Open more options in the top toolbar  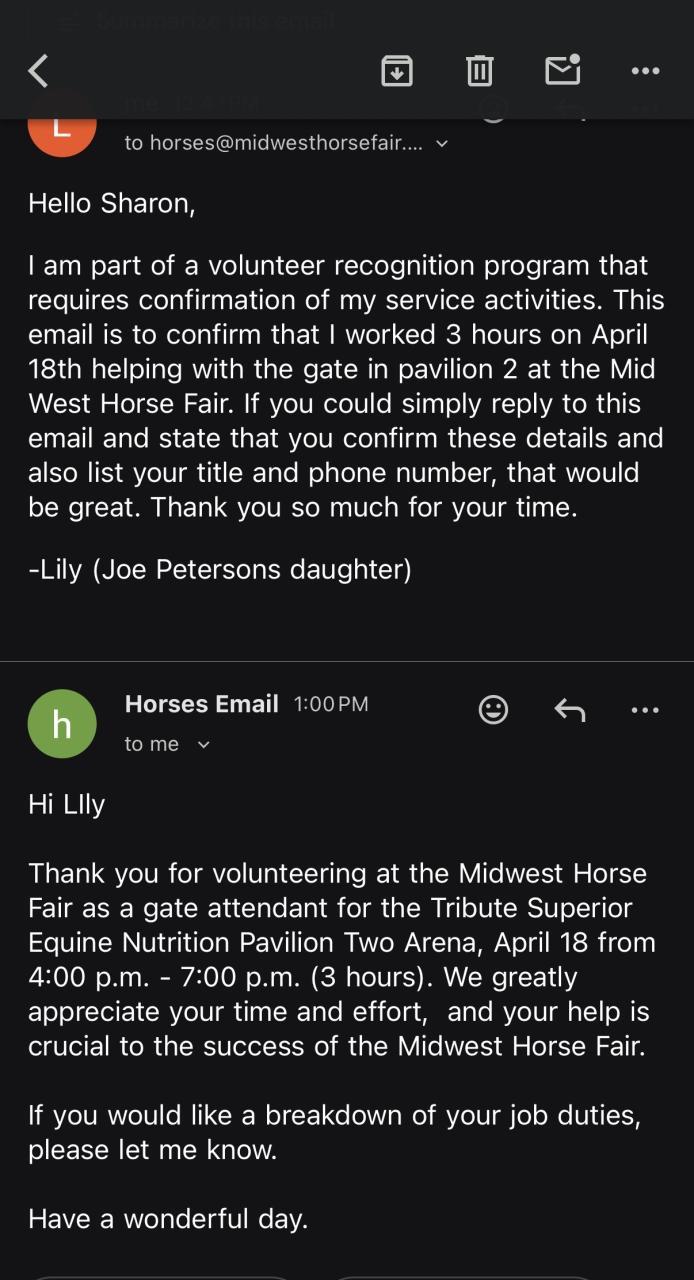click(x=645, y=71)
